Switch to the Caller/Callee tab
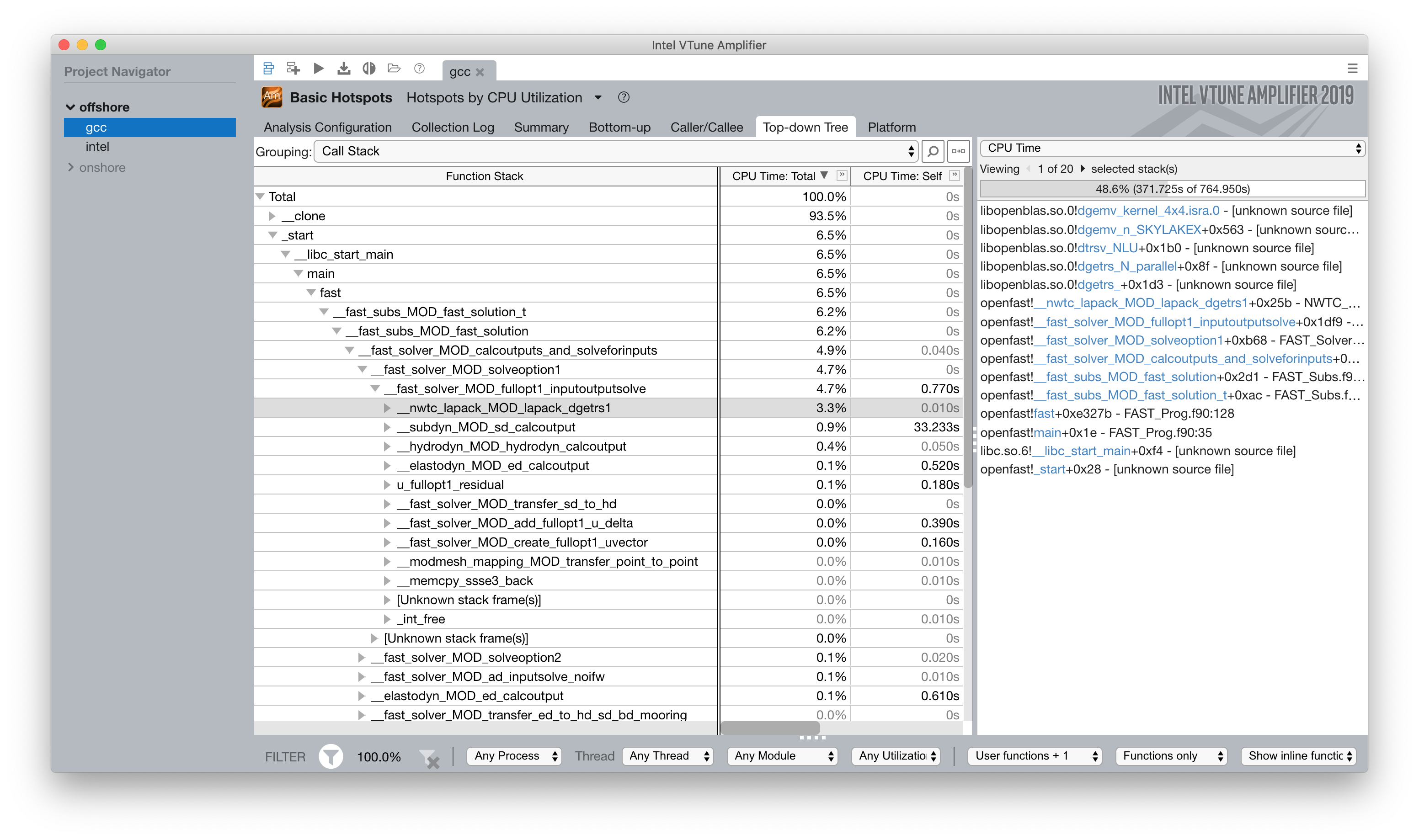Screen dimensions: 1419x840 tap(706, 128)
